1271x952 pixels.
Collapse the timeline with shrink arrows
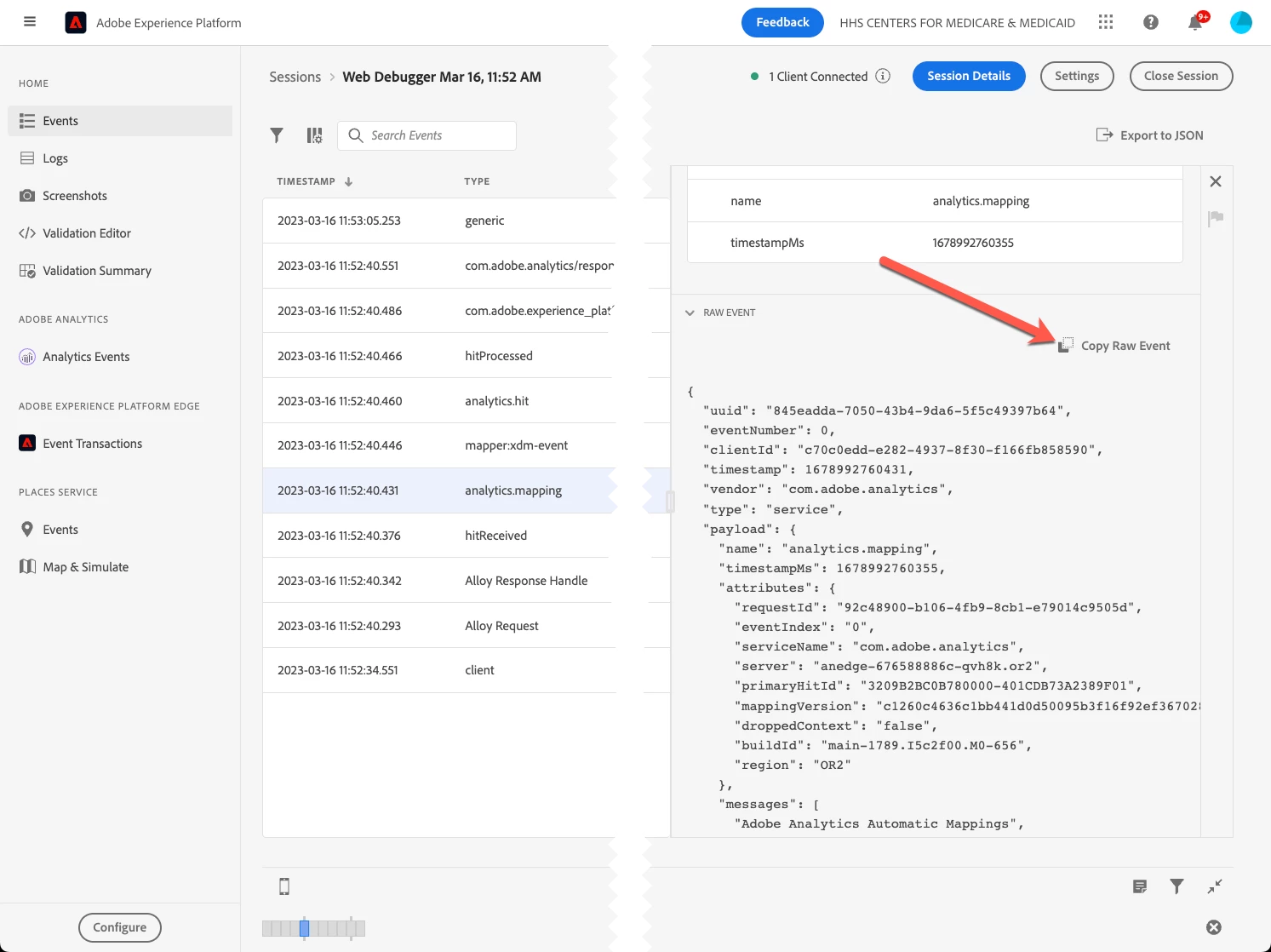click(x=1215, y=886)
